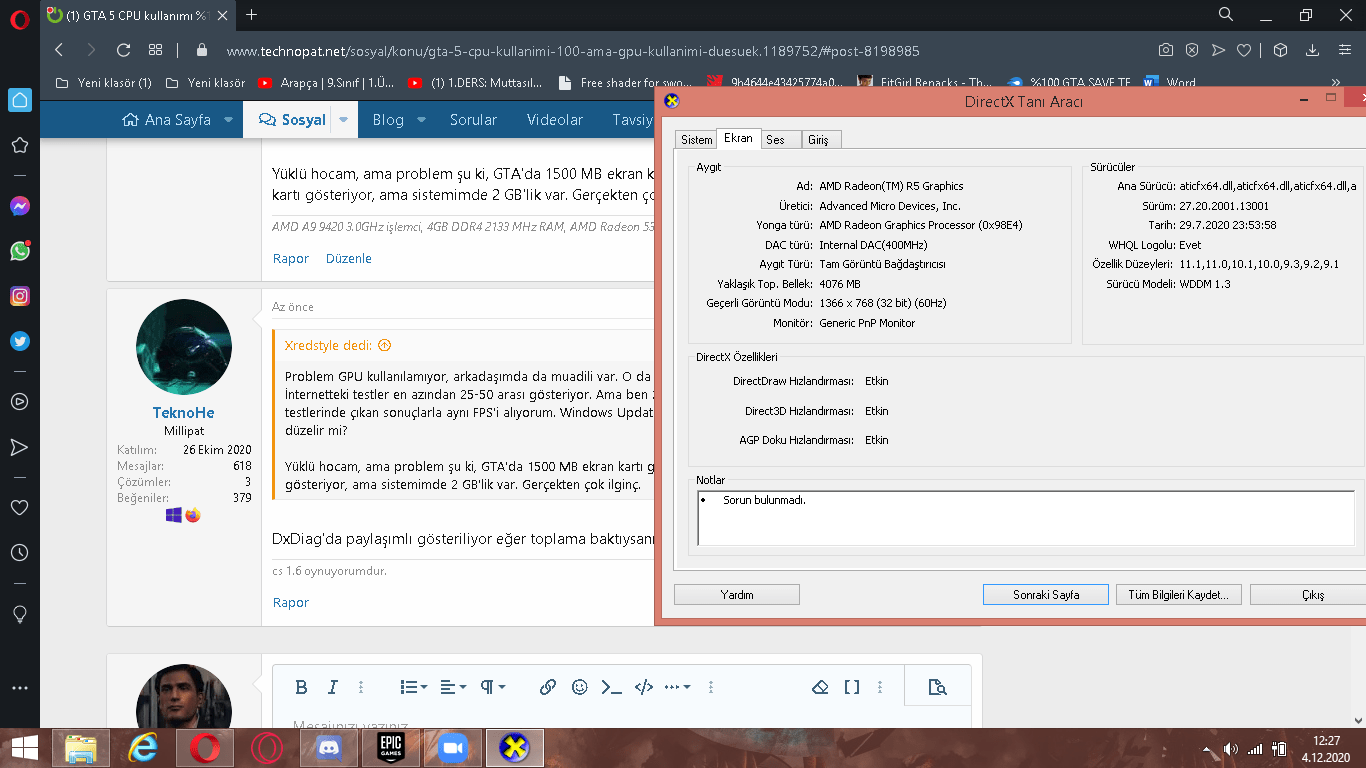The height and width of the screenshot is (768, 1366).
Task: Click the Yardım button in DirectX
Action: pos(737,595)
